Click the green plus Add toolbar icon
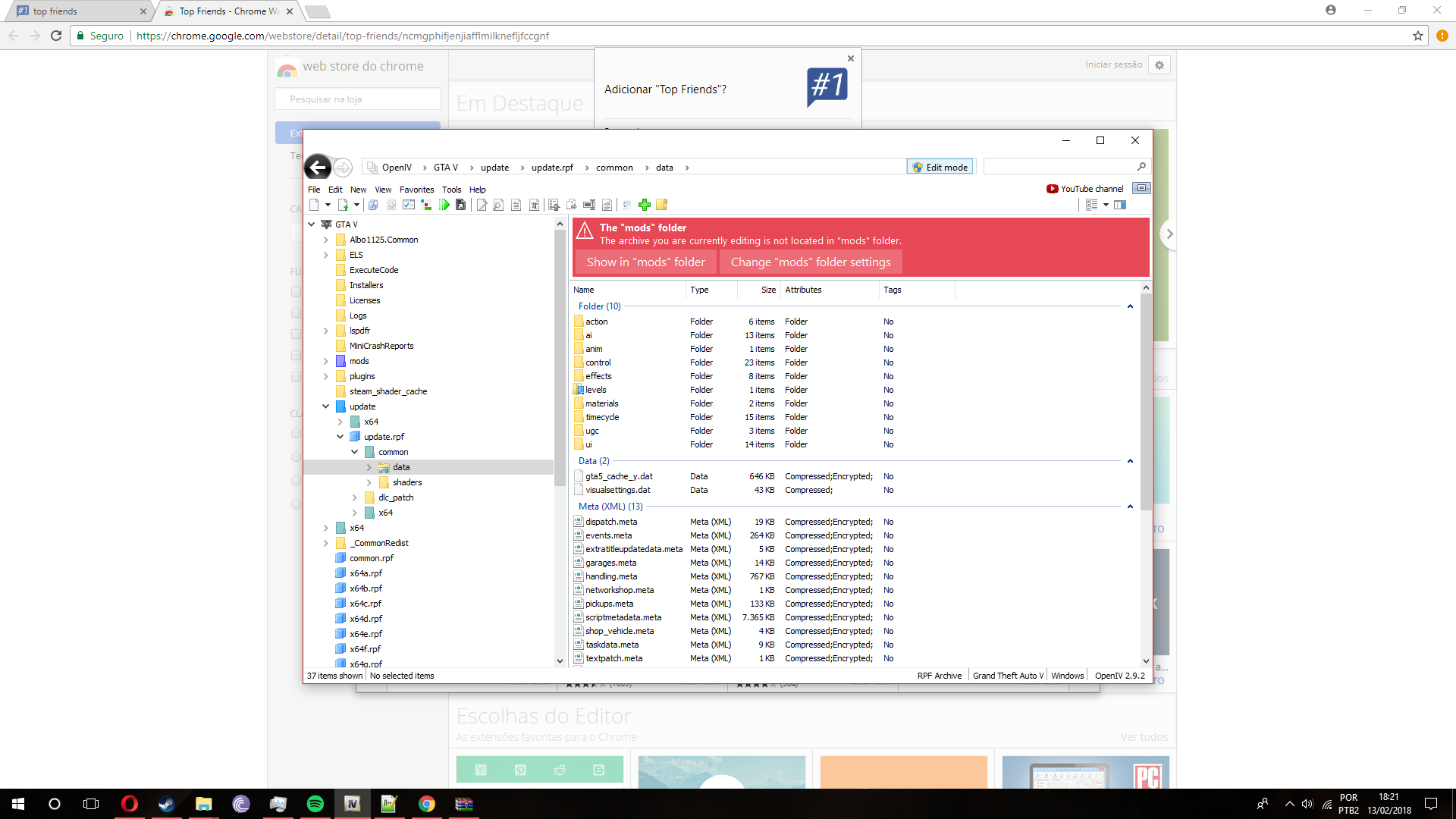The image size is (1456, 819). tap(645, 205)
